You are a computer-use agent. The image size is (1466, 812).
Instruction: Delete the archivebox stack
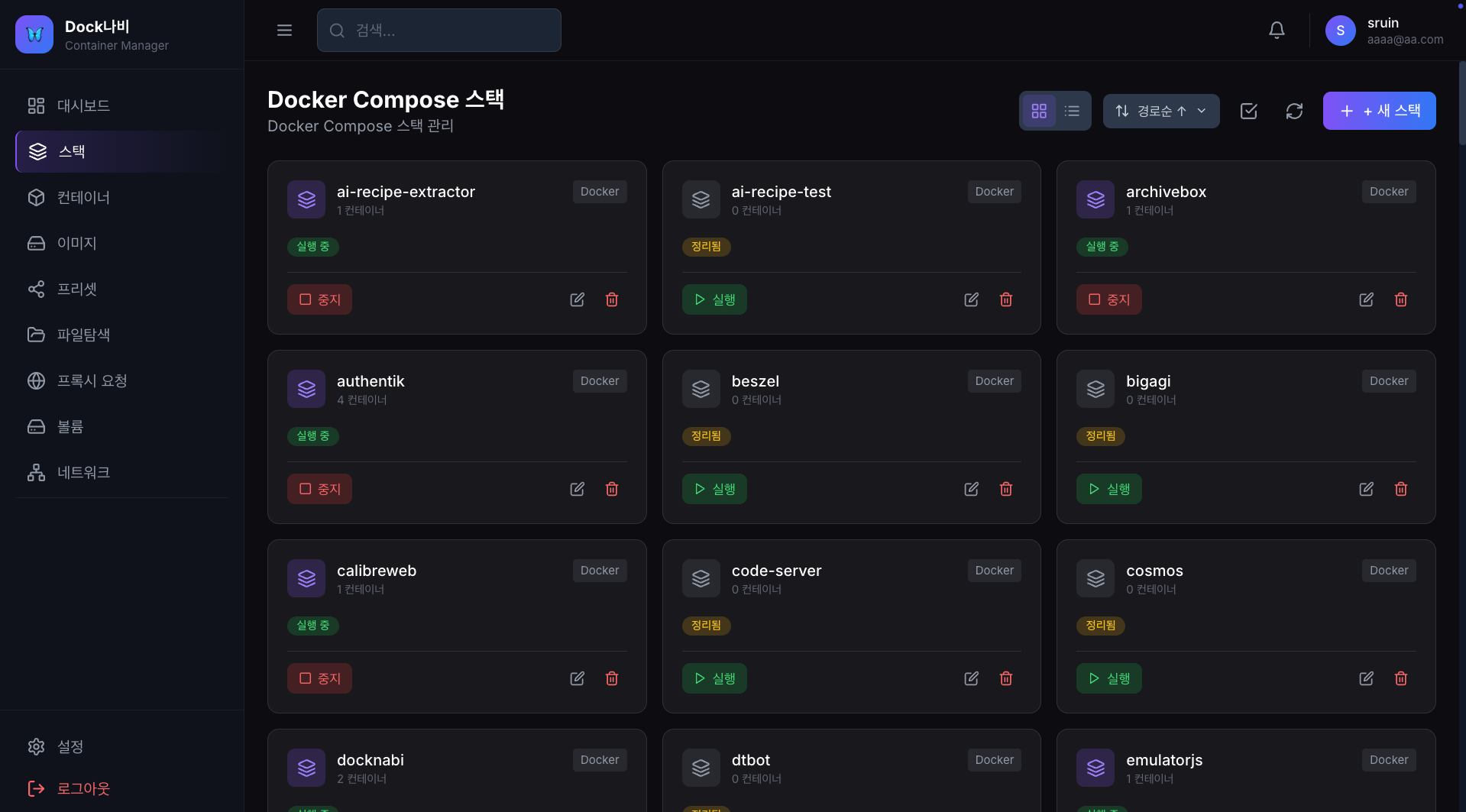(x=1401, y=299)
